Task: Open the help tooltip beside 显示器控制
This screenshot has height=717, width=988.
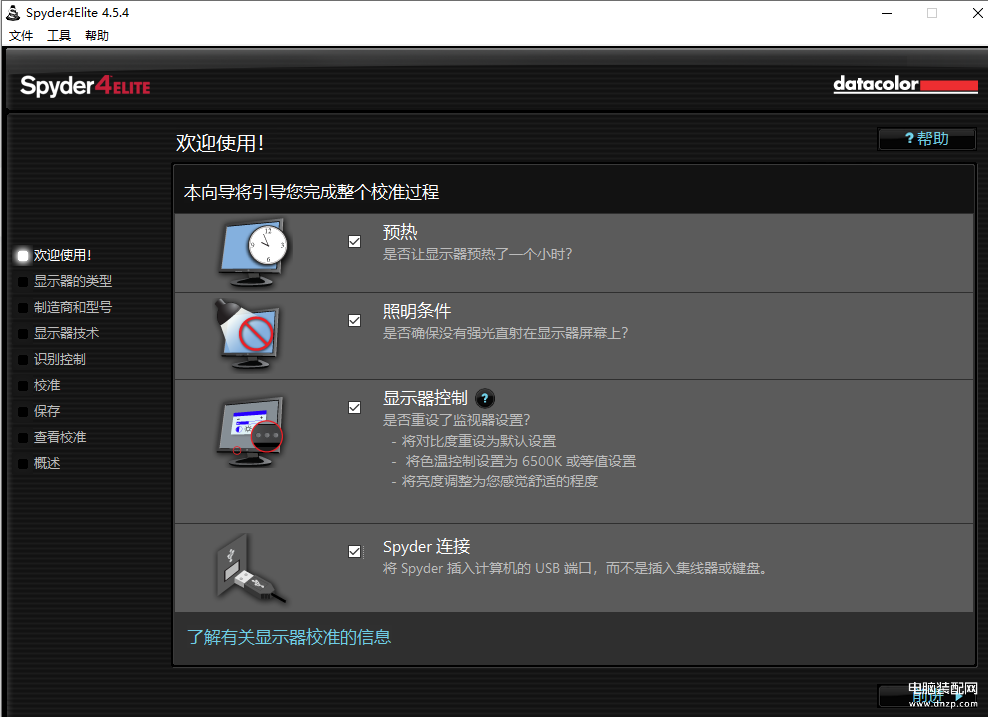Action: 485,398
